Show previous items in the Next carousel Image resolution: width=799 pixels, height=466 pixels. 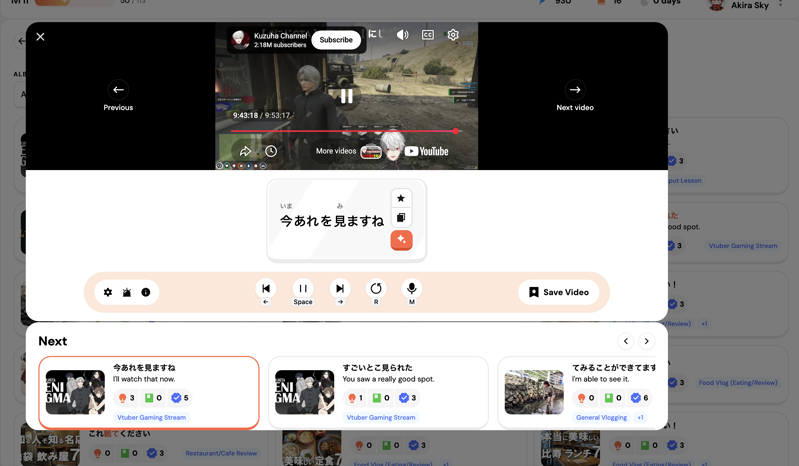[x=626, y=341]
